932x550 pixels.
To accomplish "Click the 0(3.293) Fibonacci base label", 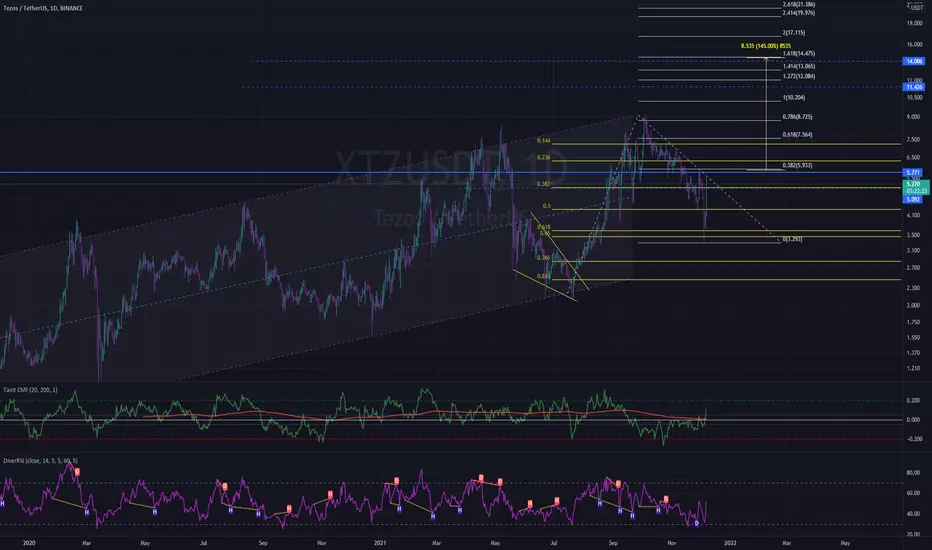I will pyautogui.click(x=792, y=239).
